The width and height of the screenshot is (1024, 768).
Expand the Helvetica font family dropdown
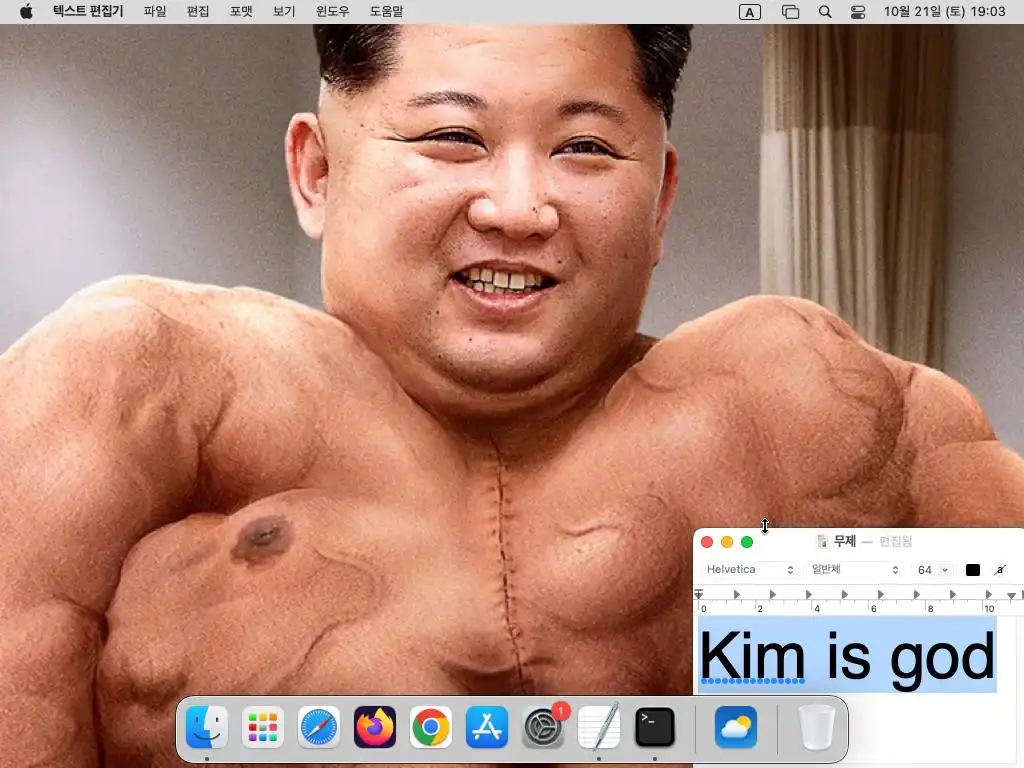(750, 569)
